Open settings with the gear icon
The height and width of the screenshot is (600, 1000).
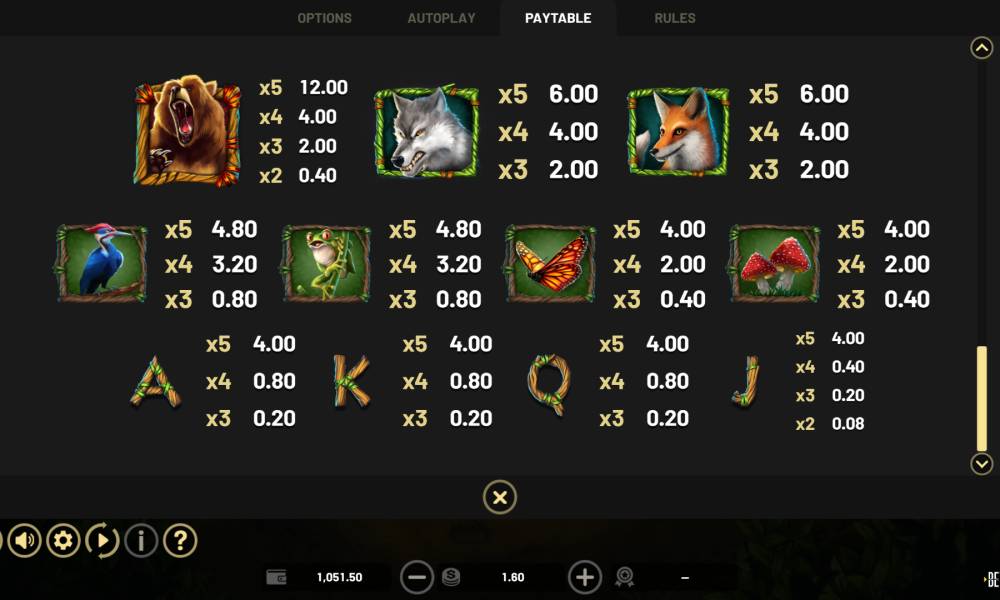click(63, 541)
